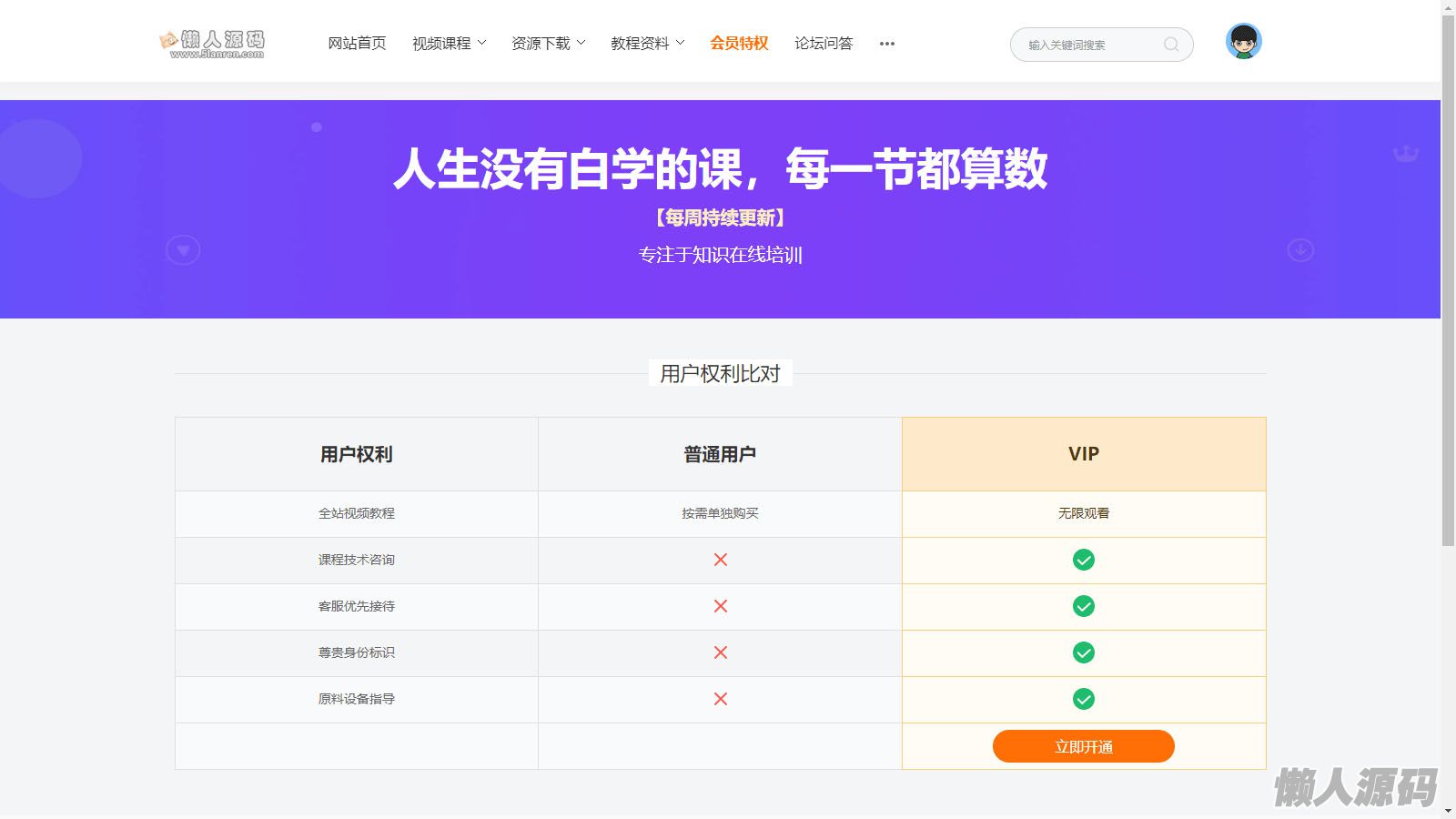Select the 原料设备指导 row label
The height and width of the screenshot is (819, 1456).
[x=357, y=699]
